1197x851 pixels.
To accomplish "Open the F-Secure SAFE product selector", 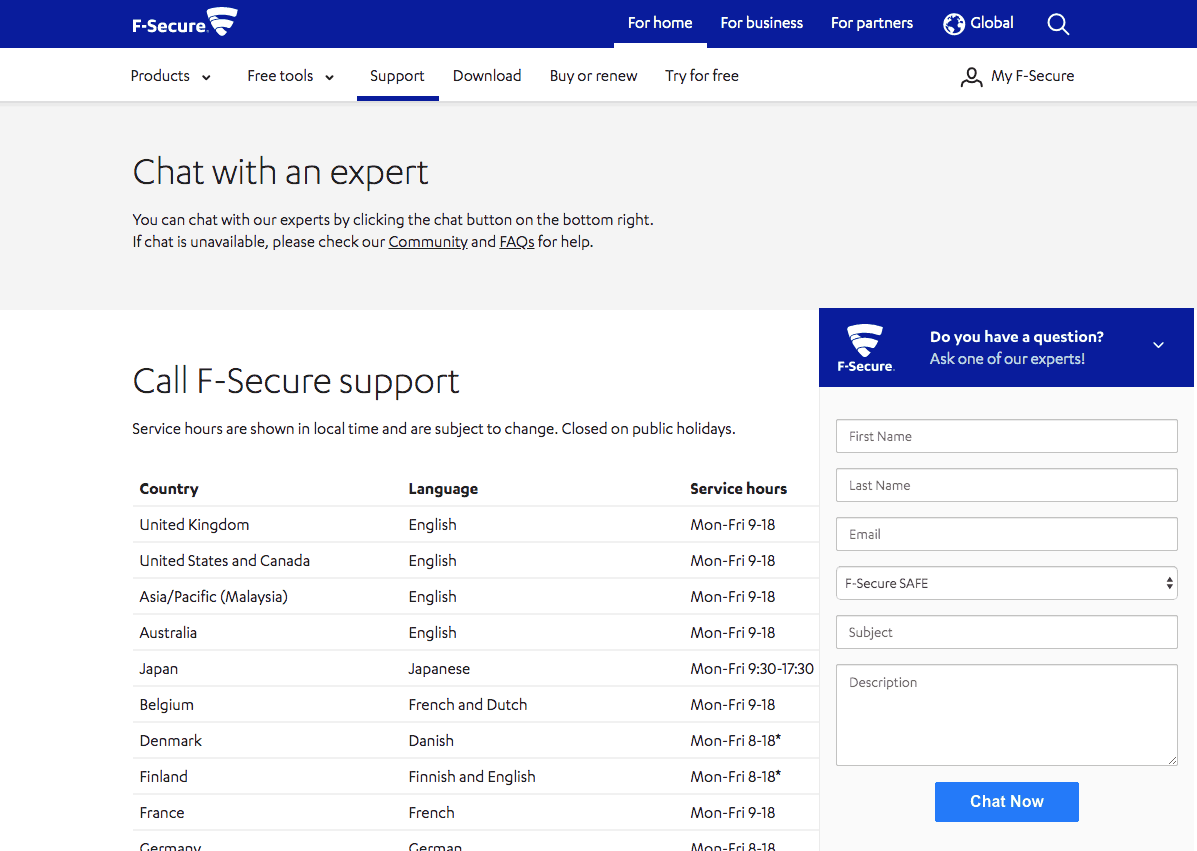I will [1006, 582].
